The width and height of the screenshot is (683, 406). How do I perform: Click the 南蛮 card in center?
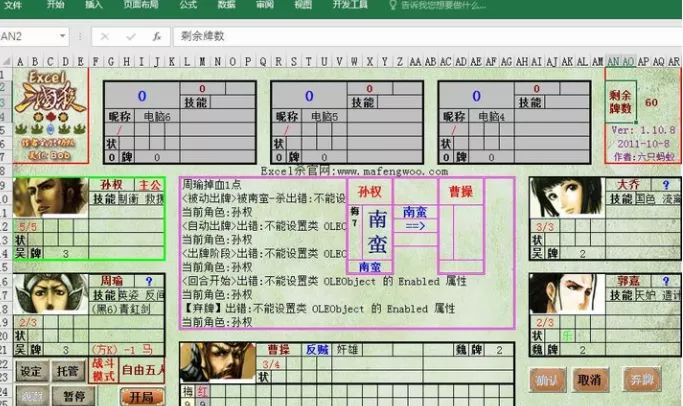tap(377, 232)
